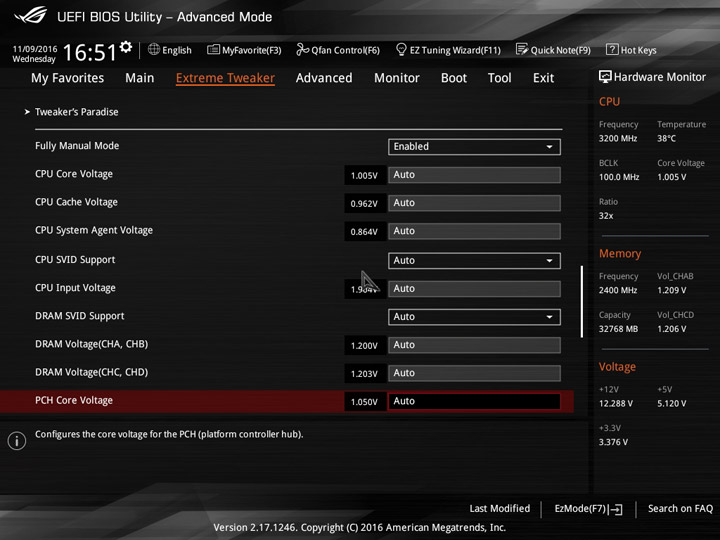This screenshot has width=720, height=540.
Task: Select PCH Core Voltage row label
Action: (73, 400)
